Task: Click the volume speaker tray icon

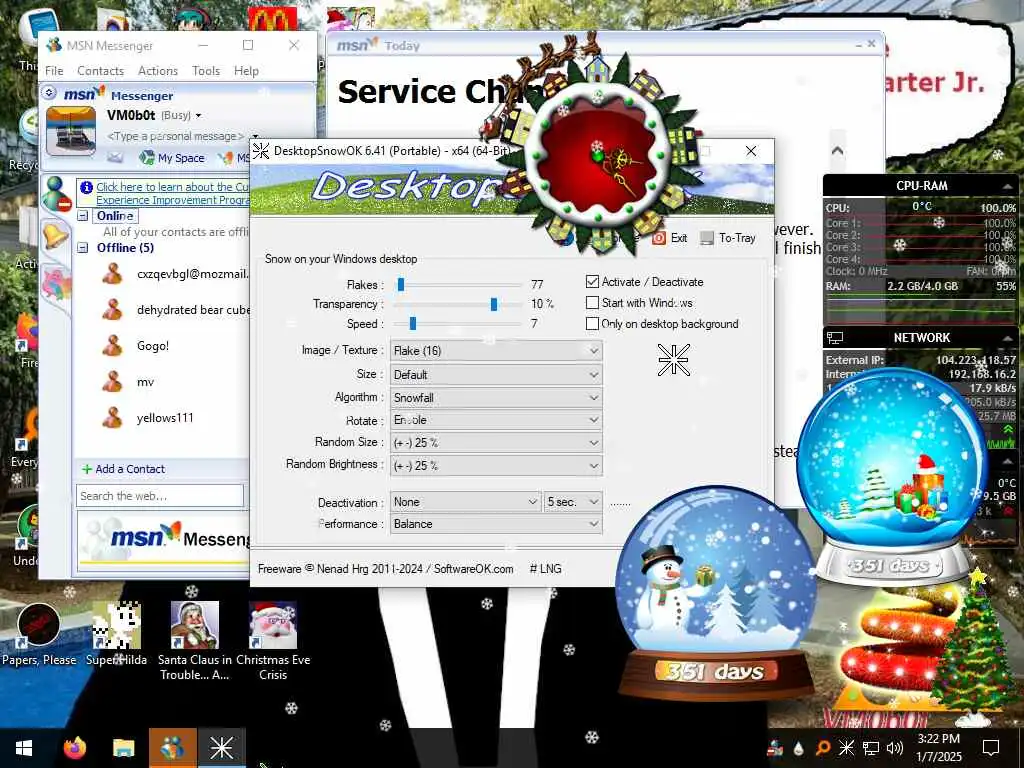Action: pyautogui.click(x=895, y=748)
